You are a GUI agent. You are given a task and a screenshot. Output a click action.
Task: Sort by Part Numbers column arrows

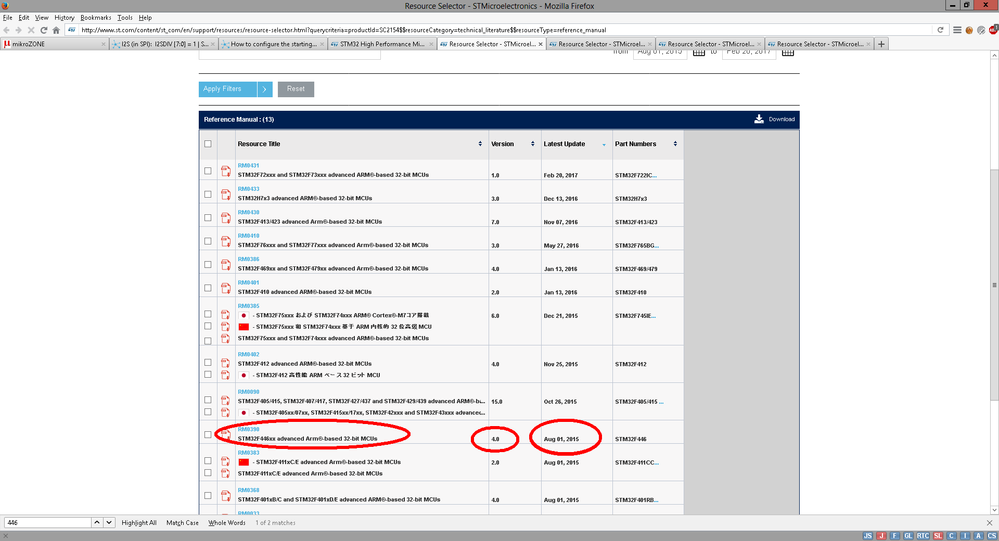pyautogui.click(x=675, y=144)
